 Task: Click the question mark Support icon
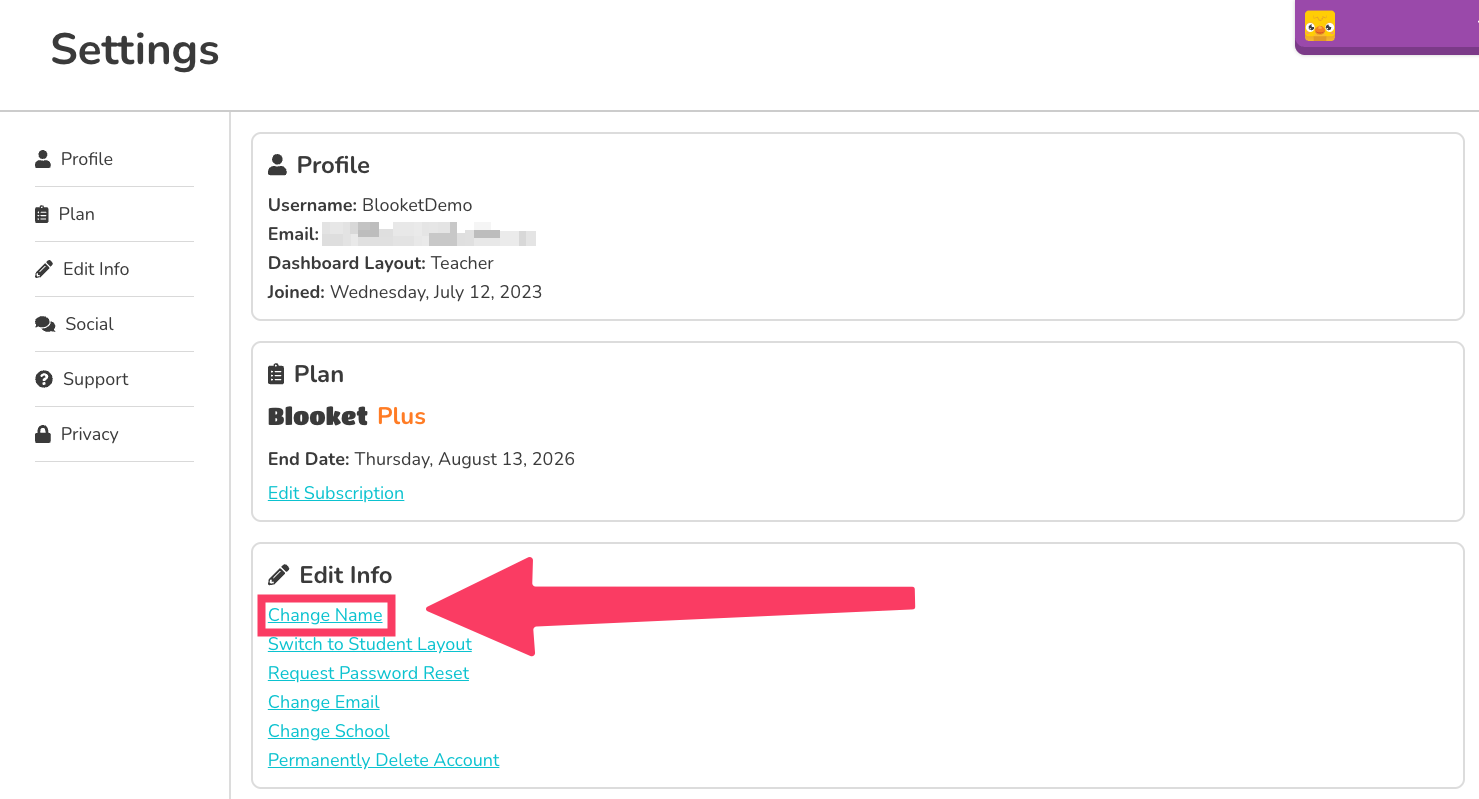click(43, 379)
